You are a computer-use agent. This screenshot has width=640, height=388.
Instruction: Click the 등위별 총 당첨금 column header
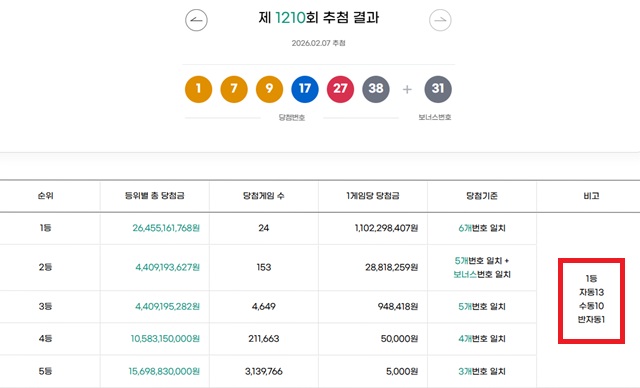pos(155,196)
